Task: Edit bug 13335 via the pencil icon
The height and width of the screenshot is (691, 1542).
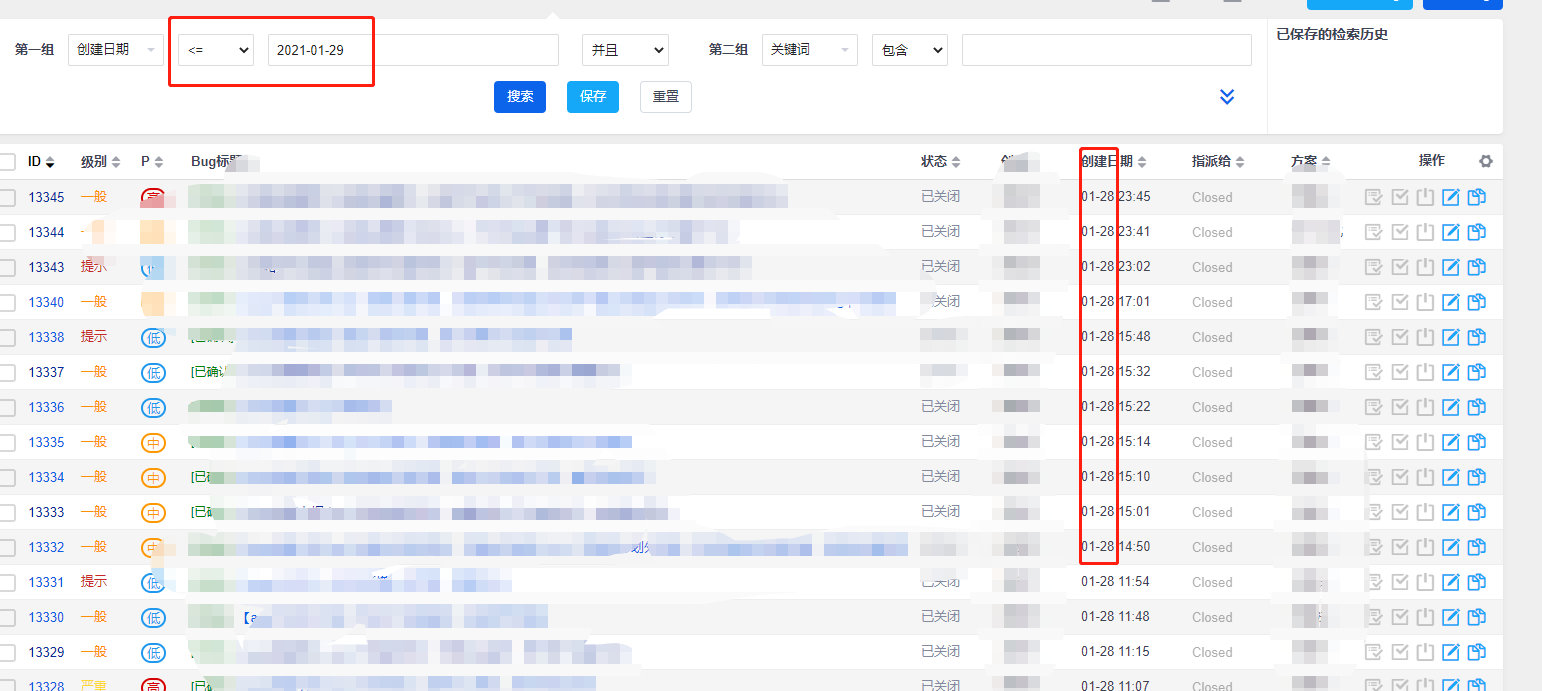Action: 1451,442
